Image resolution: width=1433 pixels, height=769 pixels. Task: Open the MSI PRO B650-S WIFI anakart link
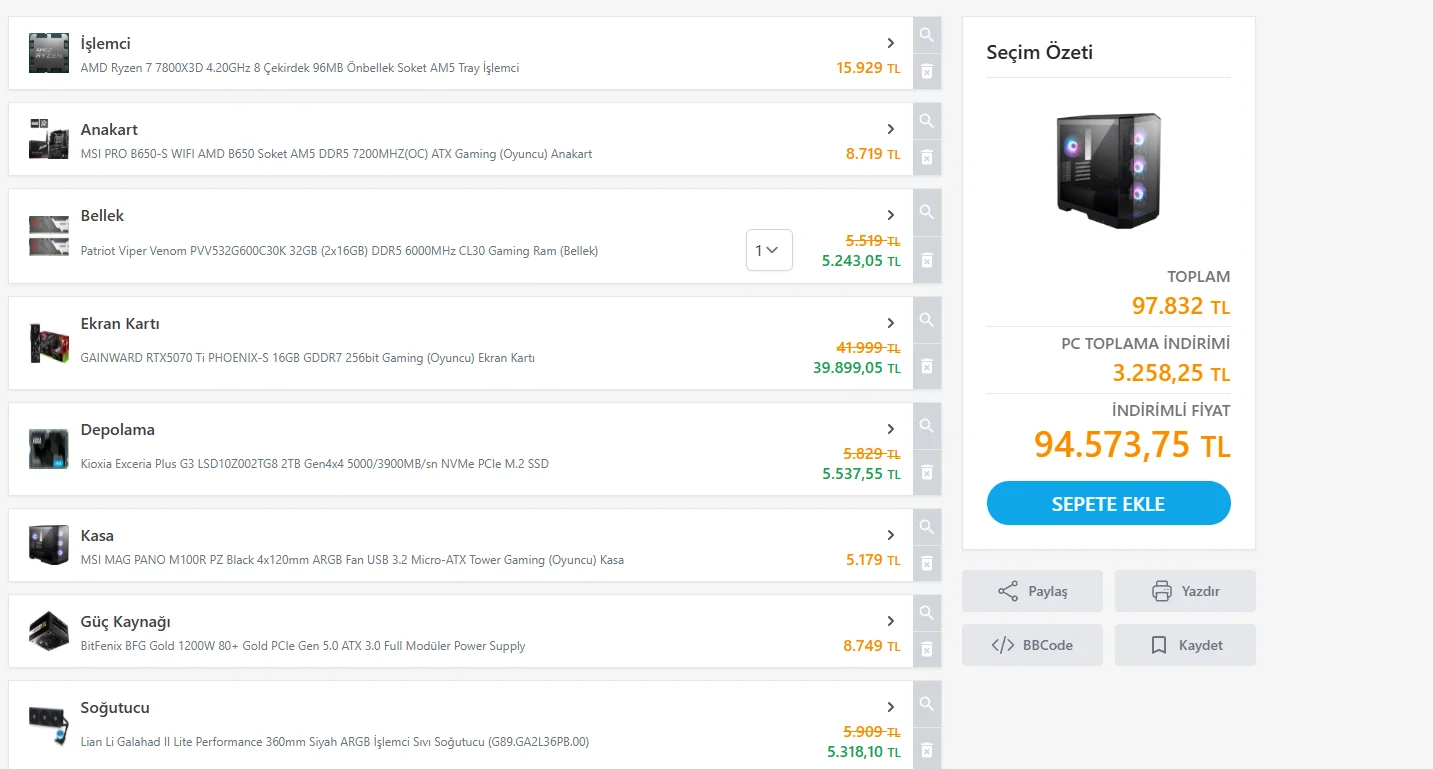click(x=336, y=154)
